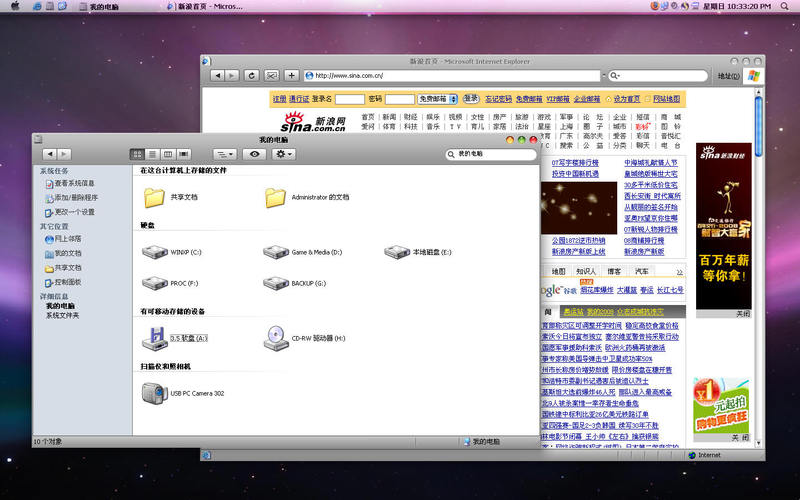Collapse 其它位置 sidebar section
Screen dimensions: 800x500
click(x=54, y=226)
